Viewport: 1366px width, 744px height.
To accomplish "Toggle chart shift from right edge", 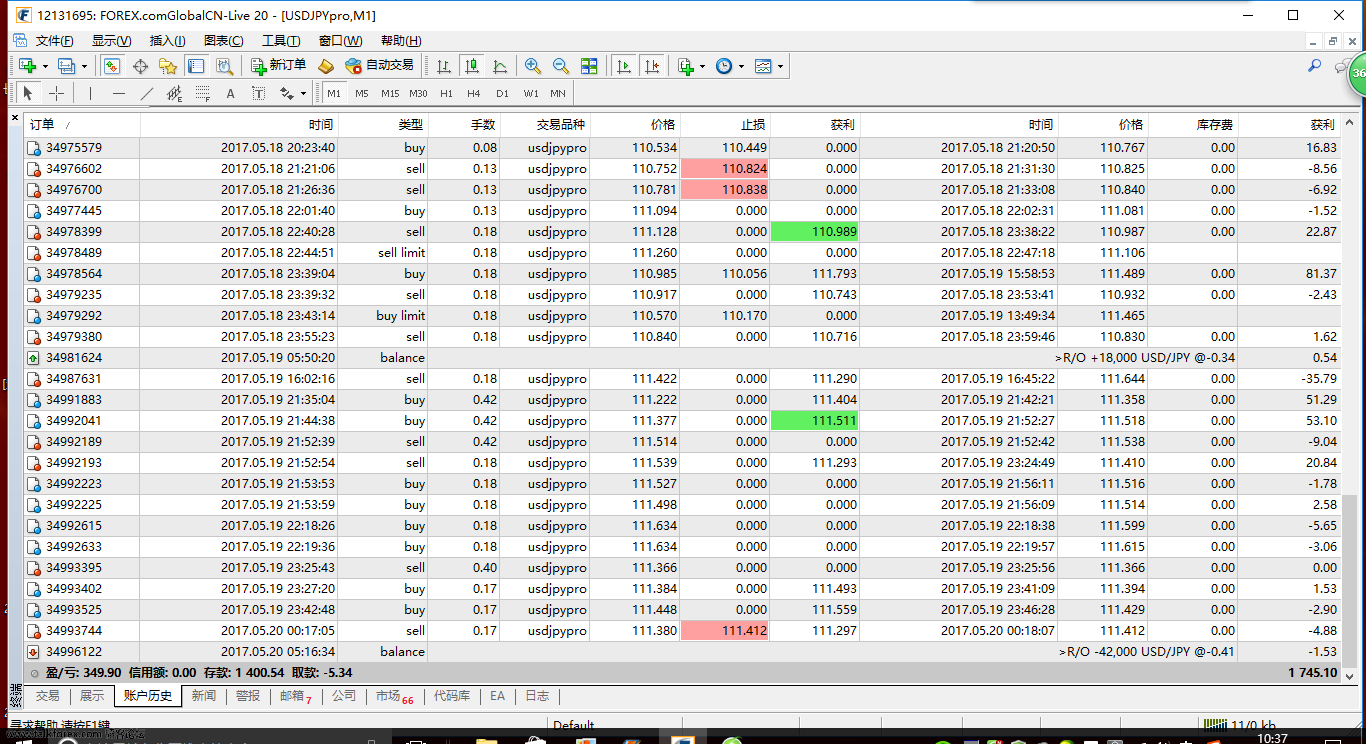I will point(652,66).
